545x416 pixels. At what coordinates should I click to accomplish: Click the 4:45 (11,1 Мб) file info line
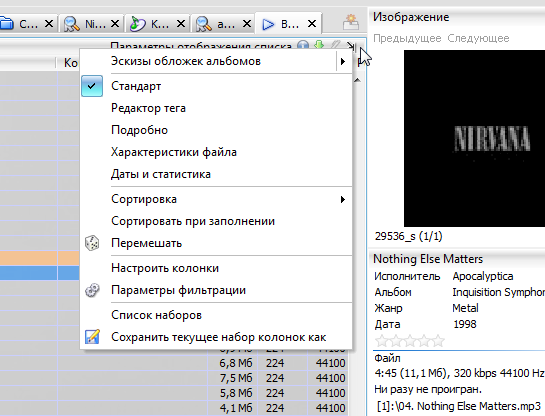[x=459, y=373]
